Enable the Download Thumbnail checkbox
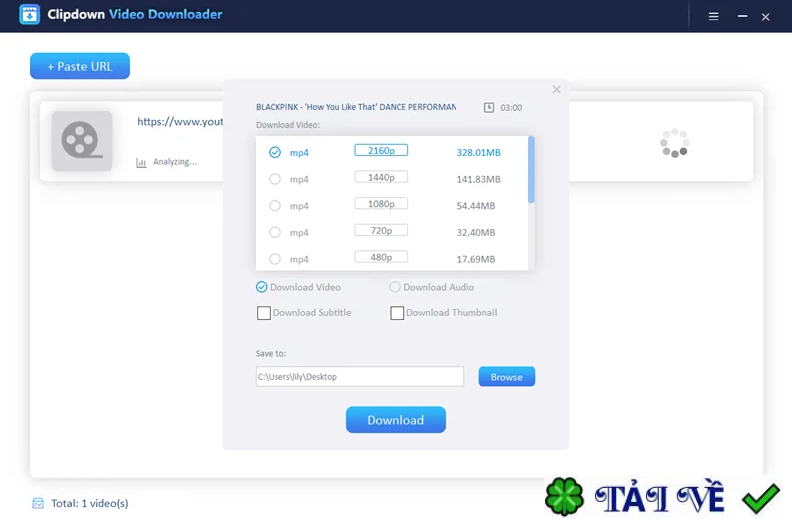Viewport: 792px width, 528px height. pyautogui.click(x=397, y=313)
